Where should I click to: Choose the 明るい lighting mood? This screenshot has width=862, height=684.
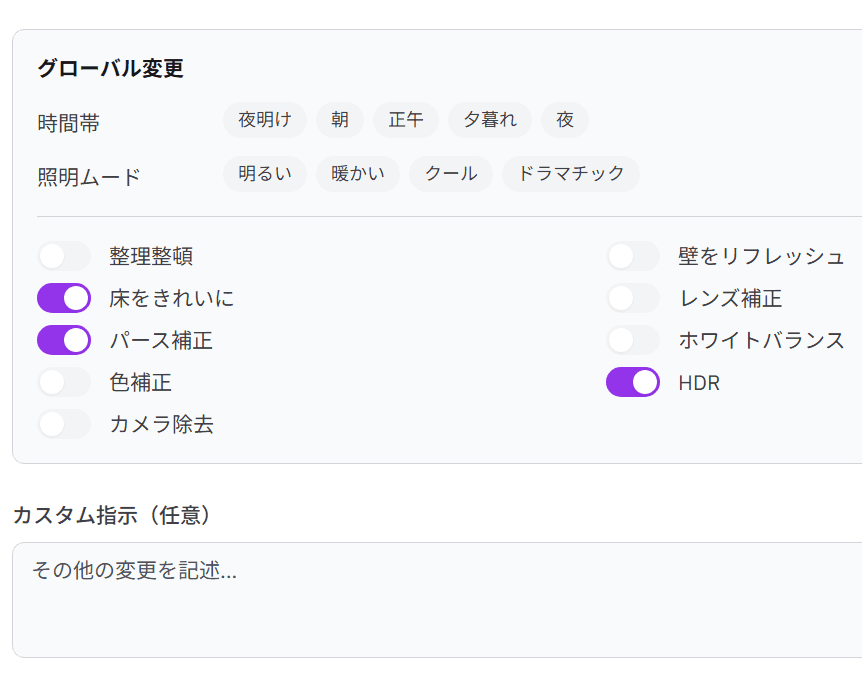pos(264,174)
